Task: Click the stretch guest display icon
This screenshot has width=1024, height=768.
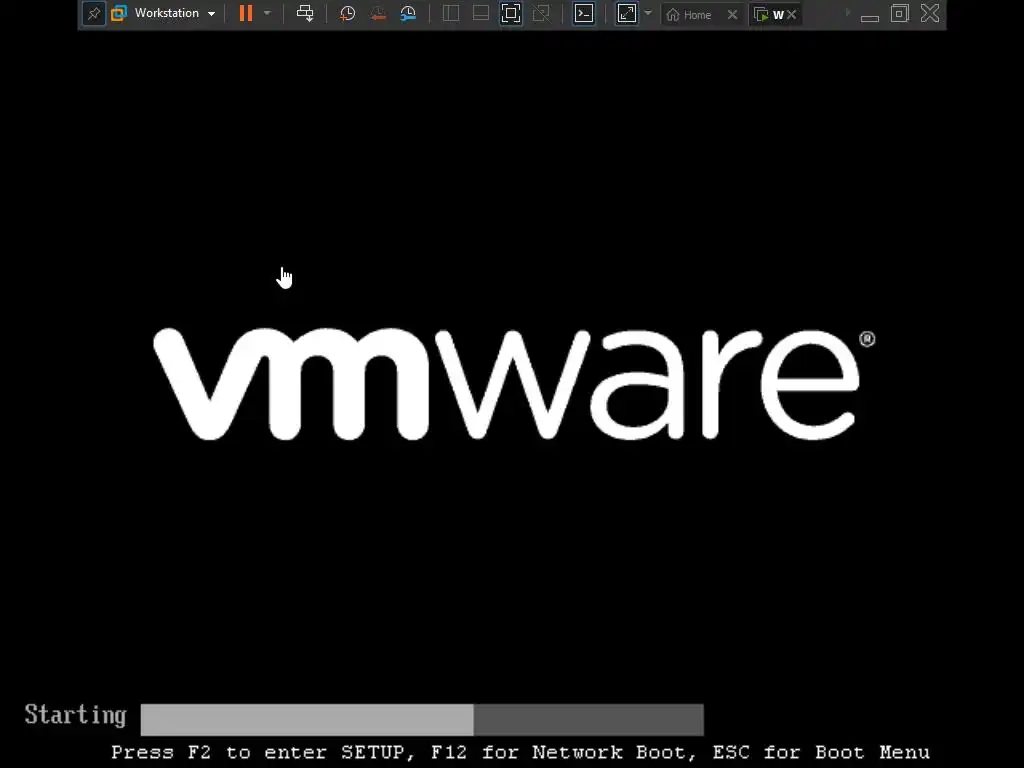Action: [627, 13]
